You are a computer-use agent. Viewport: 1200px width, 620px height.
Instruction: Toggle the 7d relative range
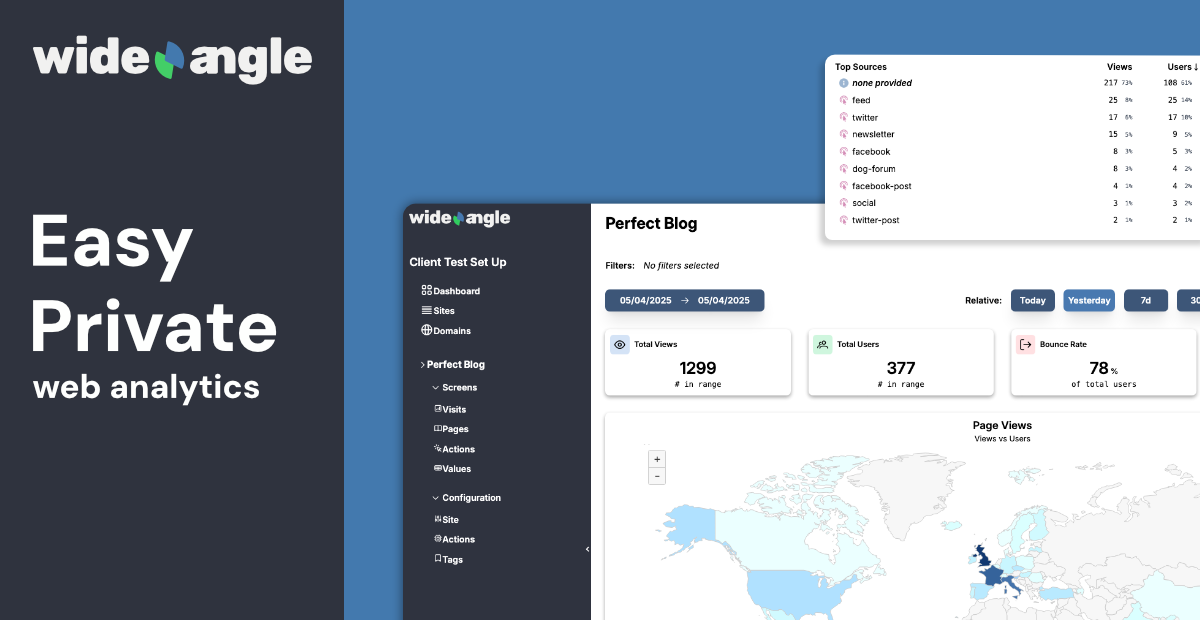[1146, 300]
